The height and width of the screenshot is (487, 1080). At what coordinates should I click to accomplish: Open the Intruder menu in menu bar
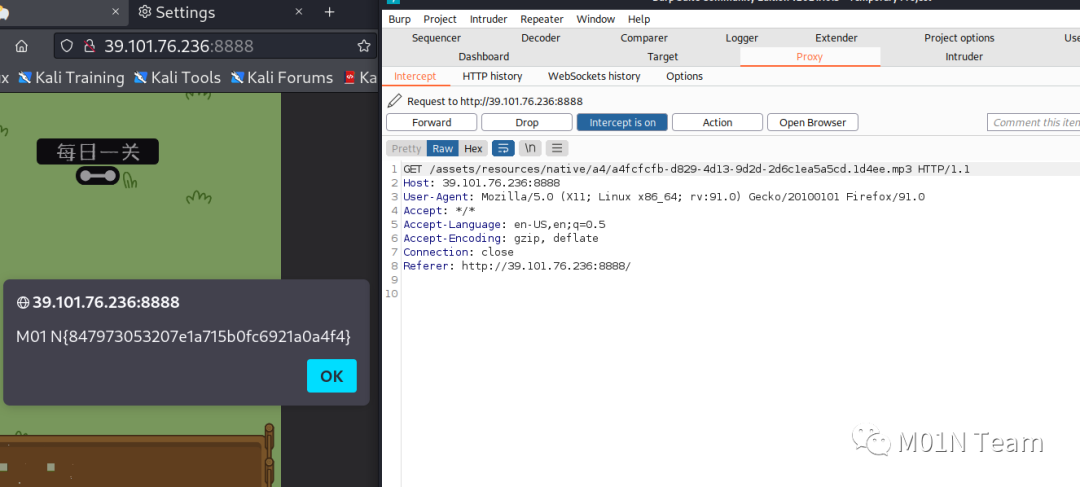click(x=488, y=19)
